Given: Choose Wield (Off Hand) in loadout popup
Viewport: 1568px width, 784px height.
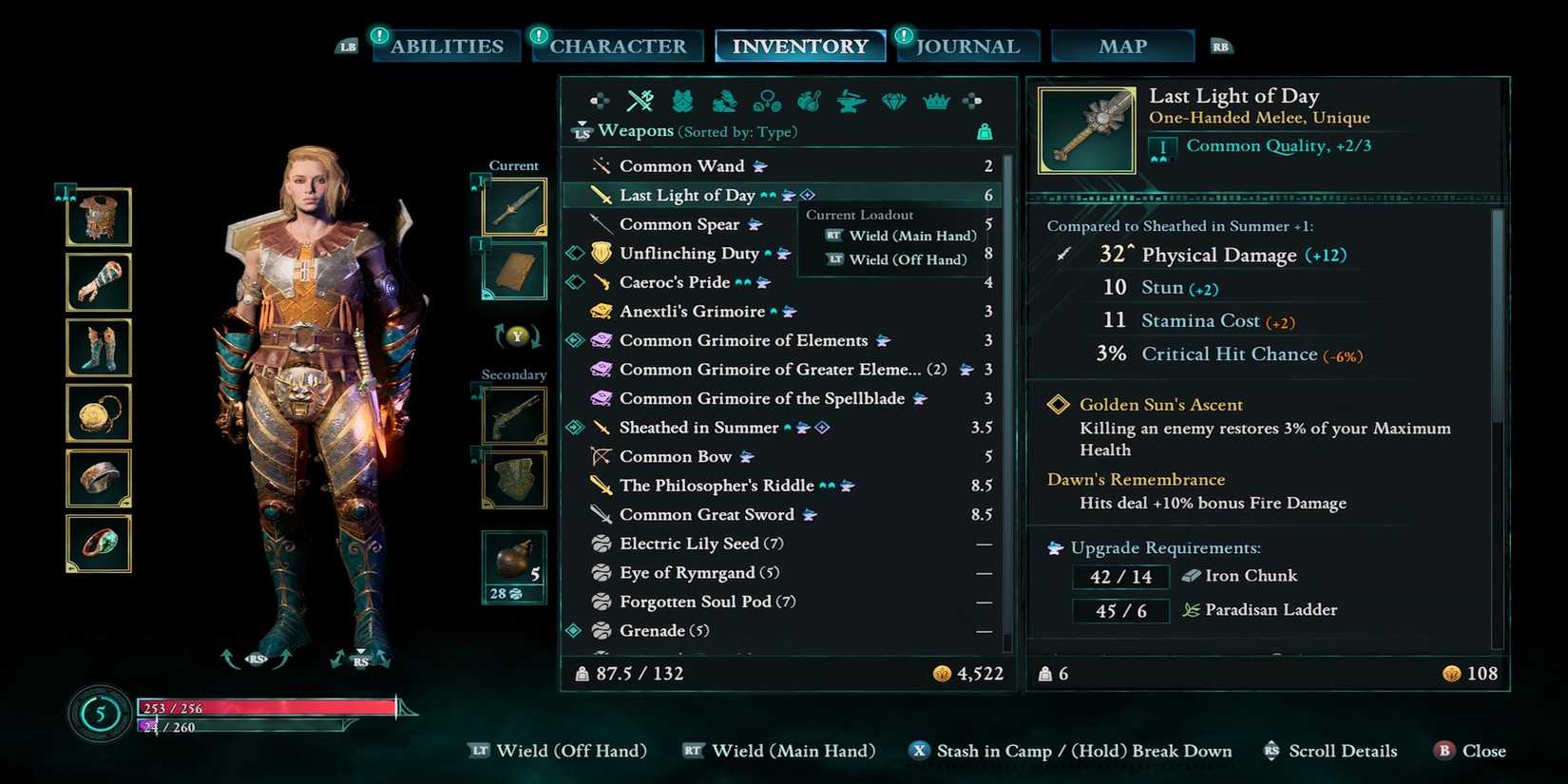Looking at the screenshot, I should point(896,259).
